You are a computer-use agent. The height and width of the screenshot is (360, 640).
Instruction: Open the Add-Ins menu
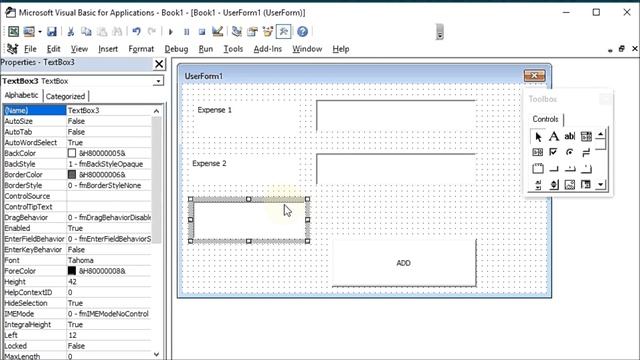[x=268, y=49]
